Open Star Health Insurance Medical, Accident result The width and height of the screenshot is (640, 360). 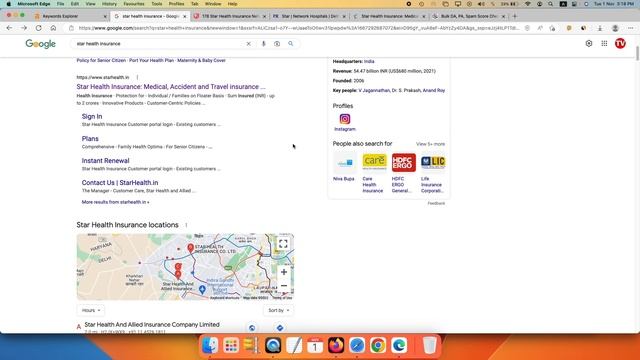click(171, 87)
